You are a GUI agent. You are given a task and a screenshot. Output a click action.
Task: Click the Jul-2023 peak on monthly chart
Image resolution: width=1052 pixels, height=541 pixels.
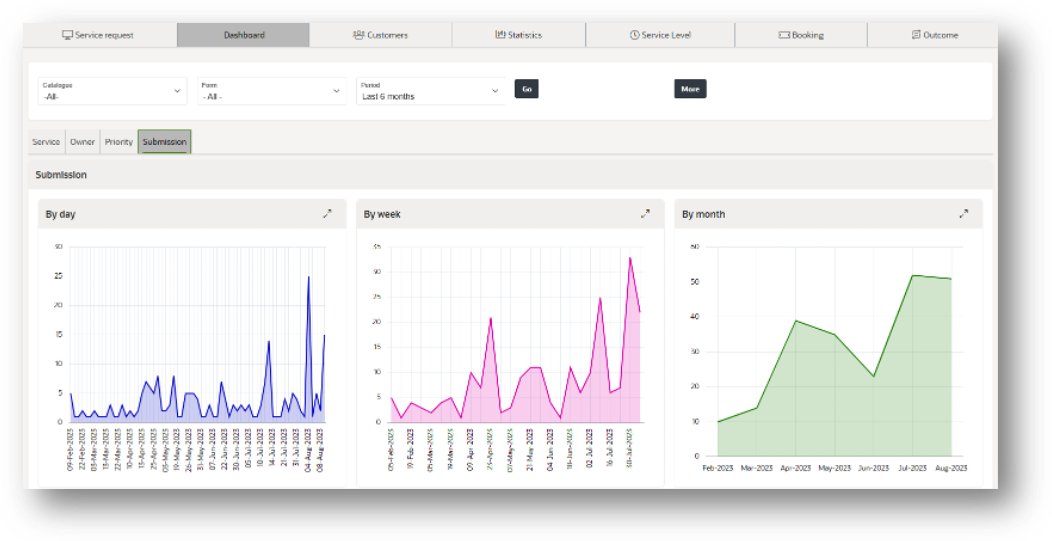[912, 275]
